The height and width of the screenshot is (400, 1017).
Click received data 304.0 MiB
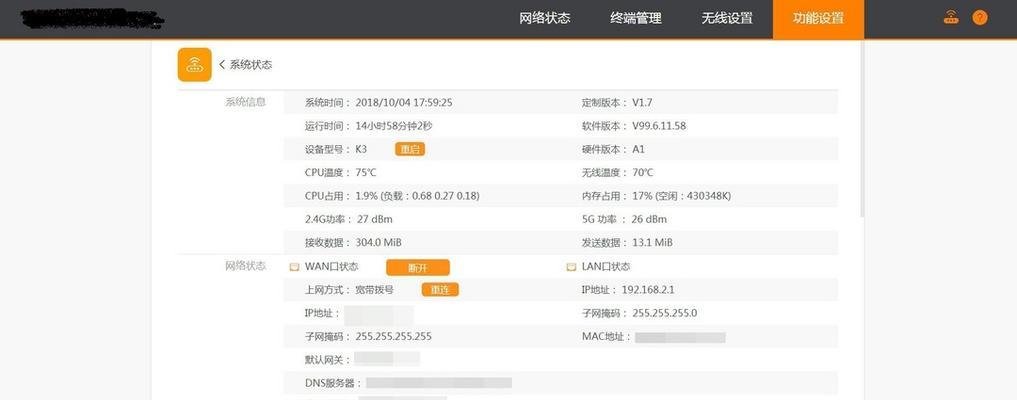click(x=379, y=242)
